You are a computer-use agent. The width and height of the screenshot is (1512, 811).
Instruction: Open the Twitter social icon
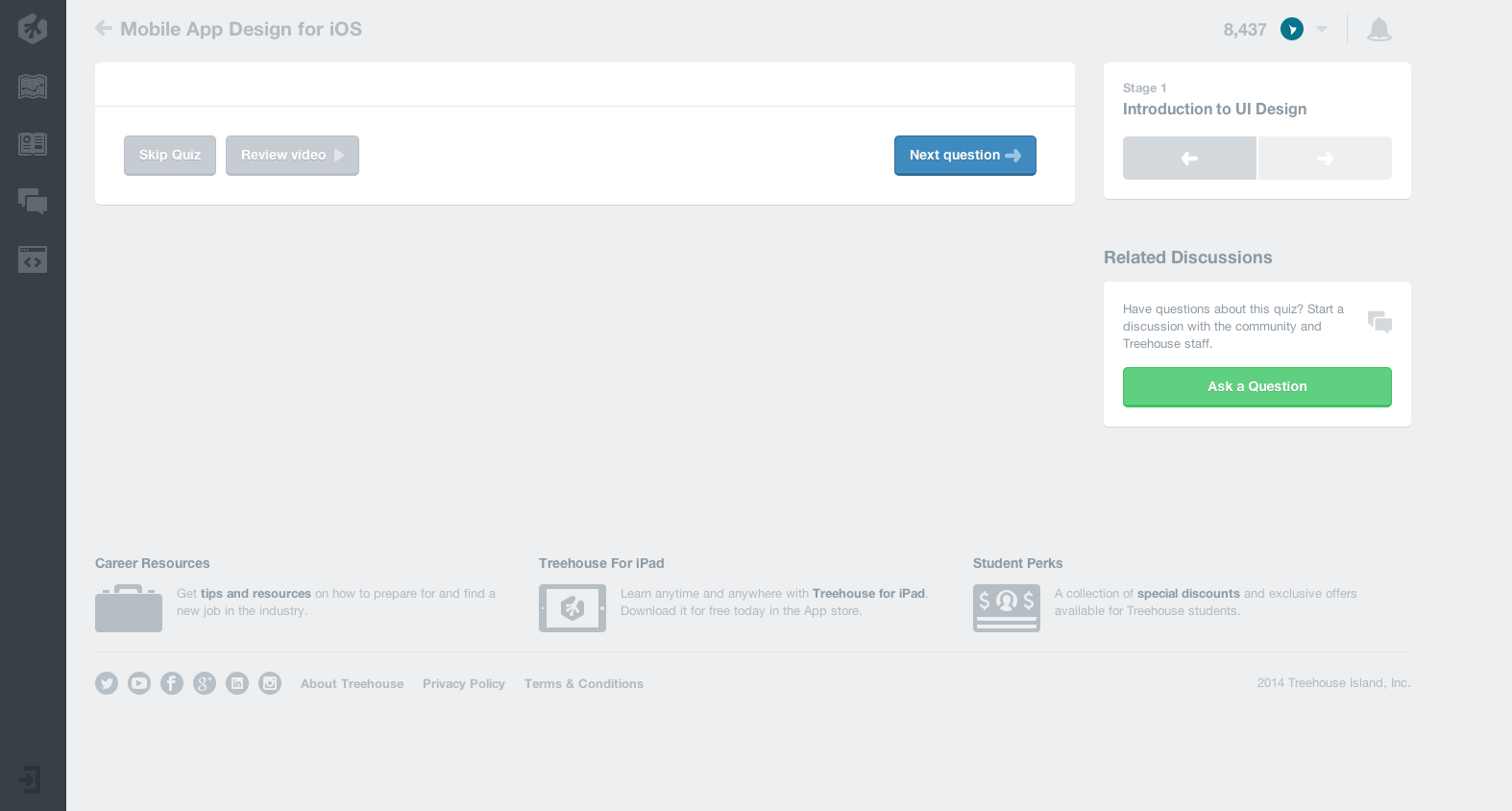[107, 683]
